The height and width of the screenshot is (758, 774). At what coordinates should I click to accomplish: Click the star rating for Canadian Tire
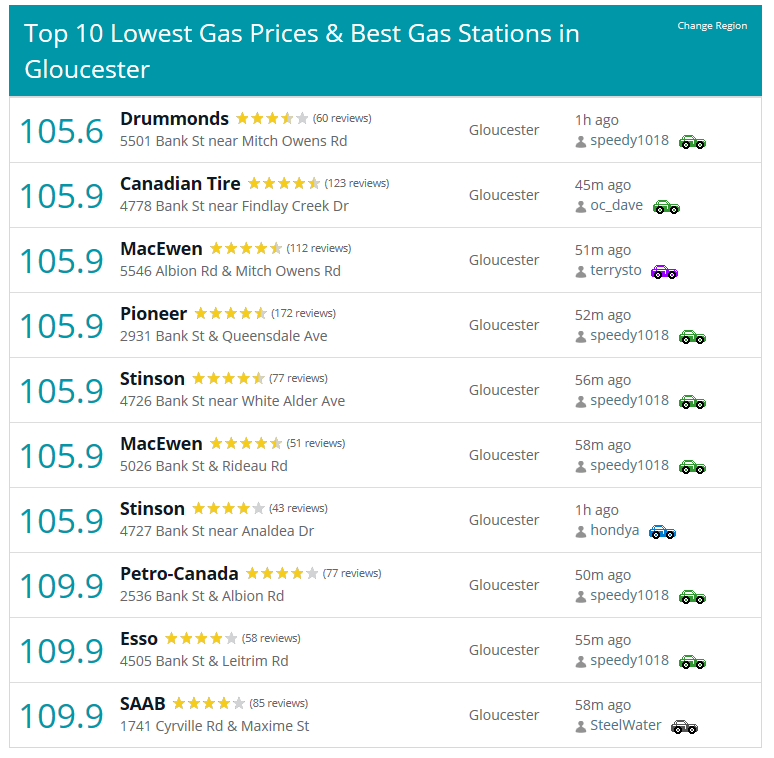pyautogui.click(x=284, y=184)
